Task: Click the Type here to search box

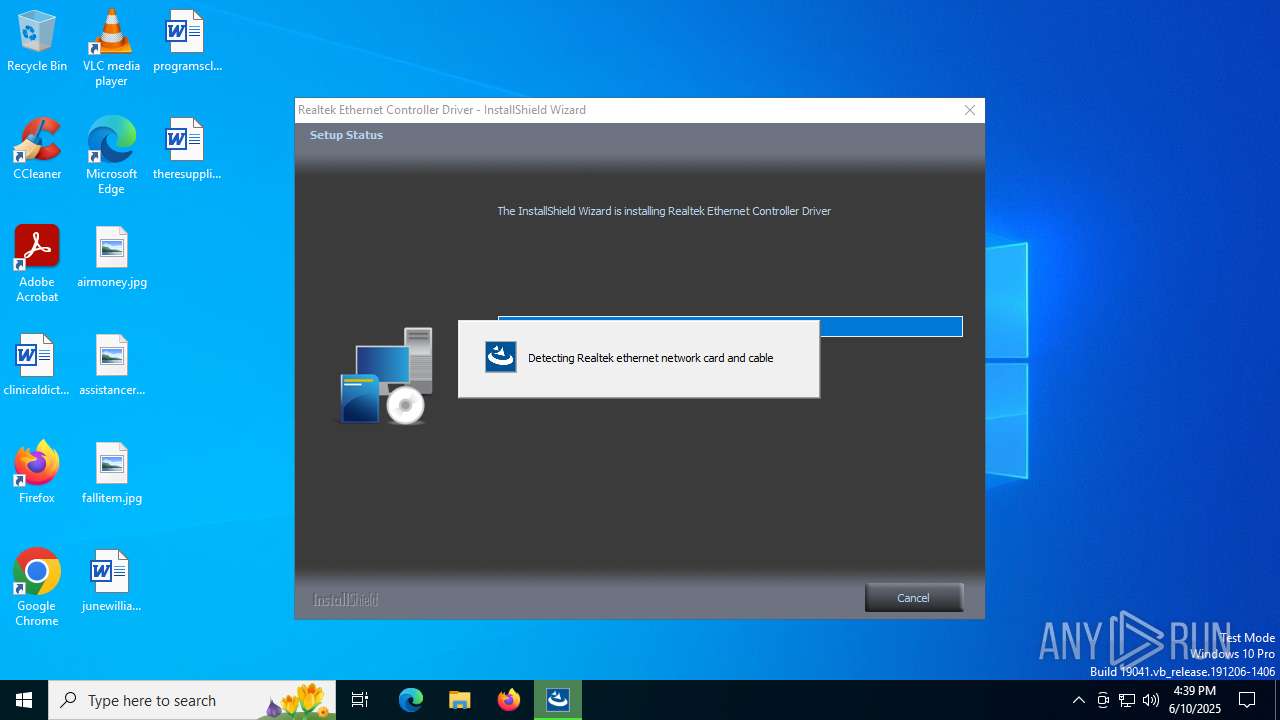Action: pos(192,700)
